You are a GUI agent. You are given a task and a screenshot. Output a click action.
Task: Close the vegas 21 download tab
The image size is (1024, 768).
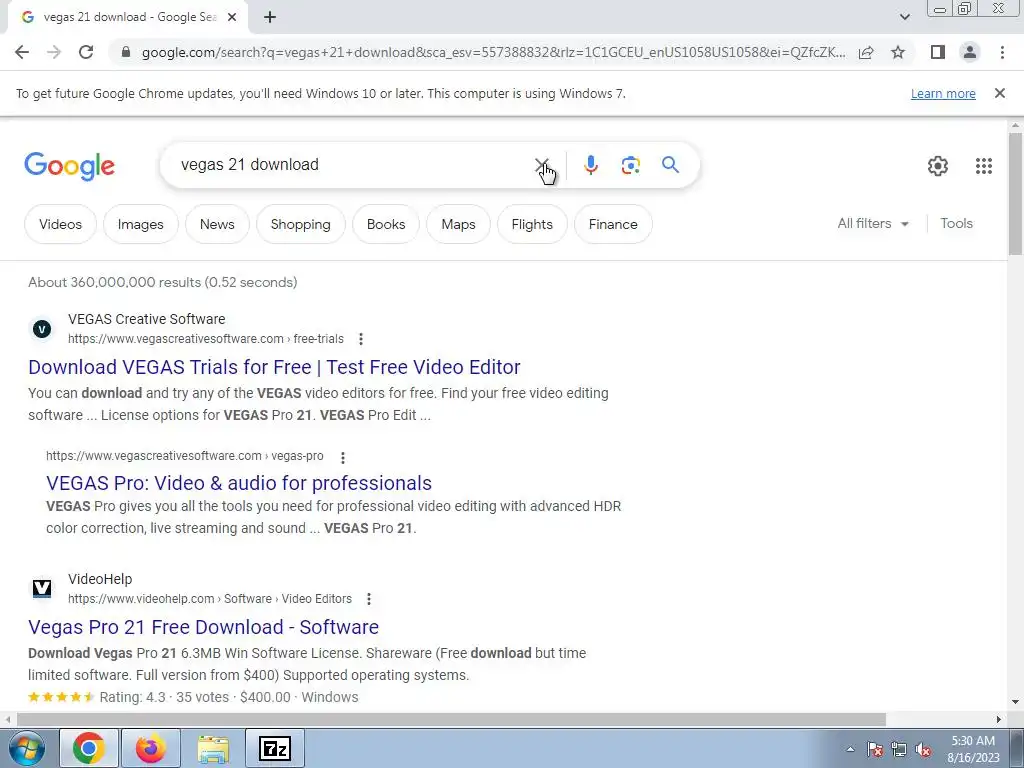[x=232, y=17]
